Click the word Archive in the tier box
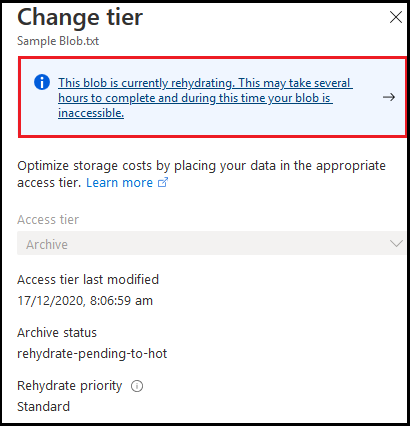The image size is (410, 426). coord(47,244)
